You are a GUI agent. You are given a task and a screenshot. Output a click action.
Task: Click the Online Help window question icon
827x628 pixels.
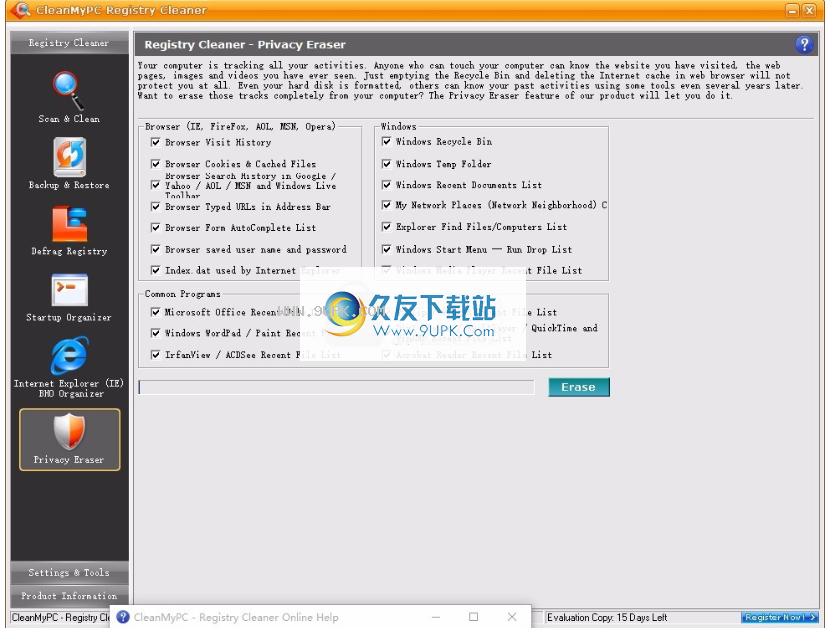(x=123, y=617)
